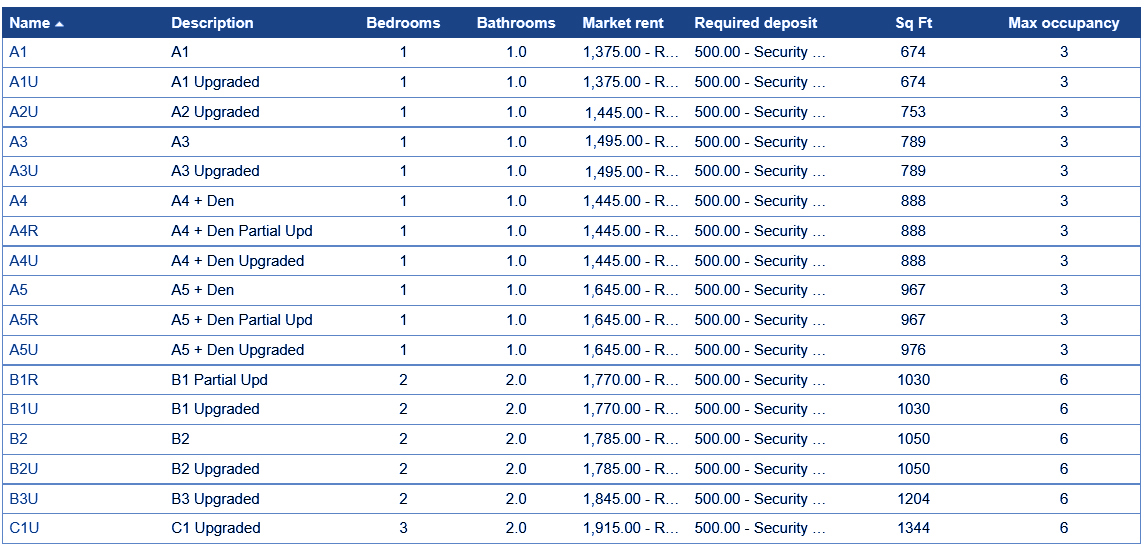This screenshot has width=1147, height=546.
Task: Sort table by Bedrooms column
Action: point(403,23)
